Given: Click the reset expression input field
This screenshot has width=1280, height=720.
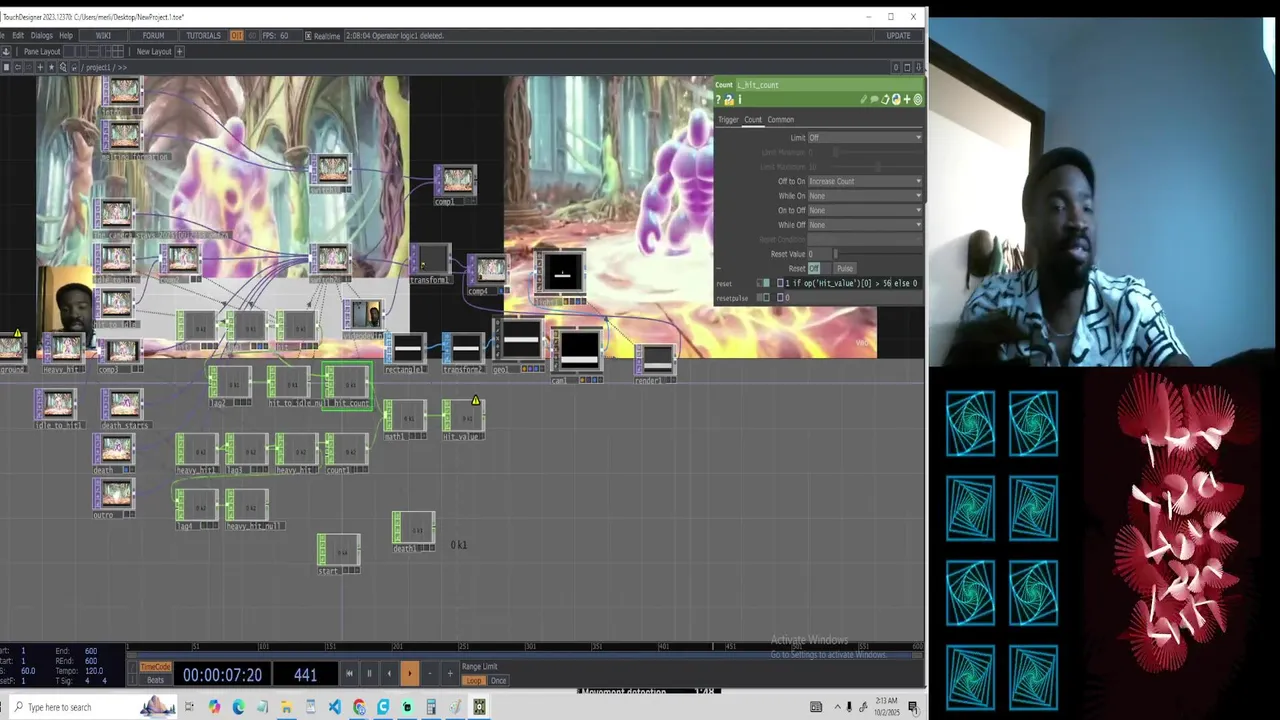Looking at the screenshot, I should tap(854, 283).
